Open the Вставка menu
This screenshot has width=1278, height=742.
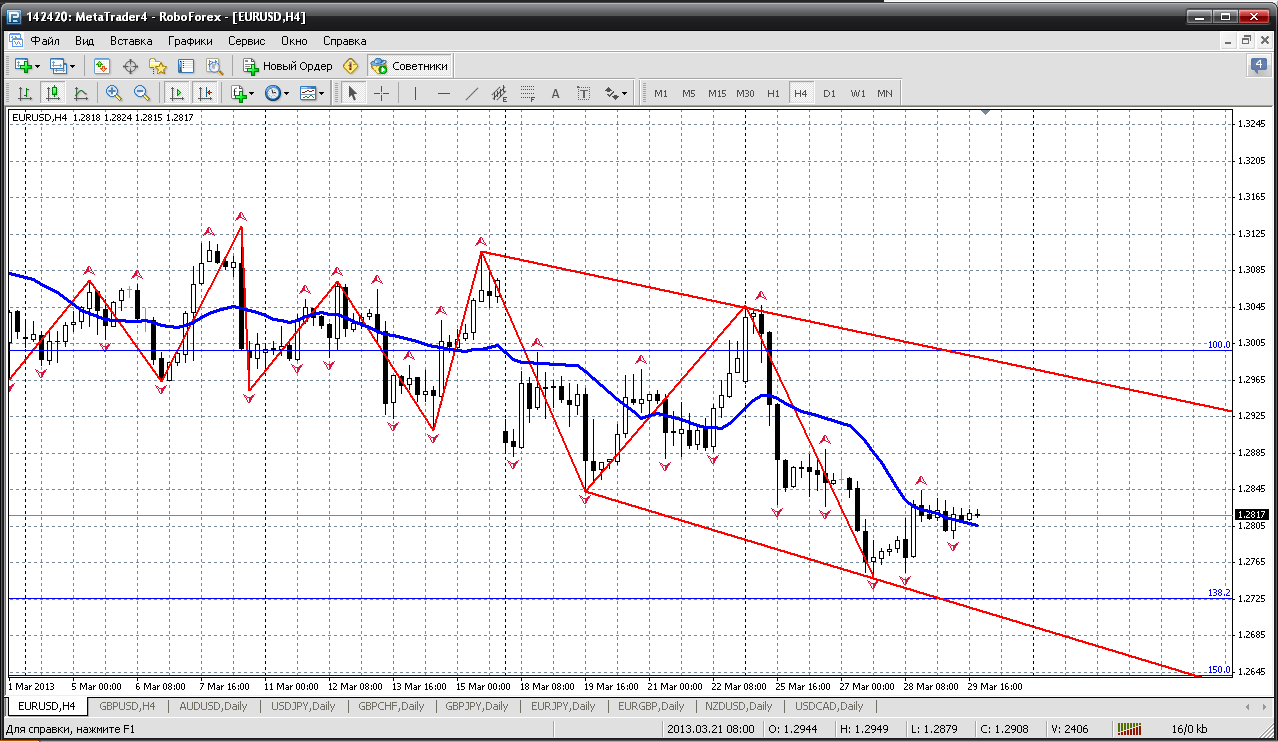click(131, 41)
